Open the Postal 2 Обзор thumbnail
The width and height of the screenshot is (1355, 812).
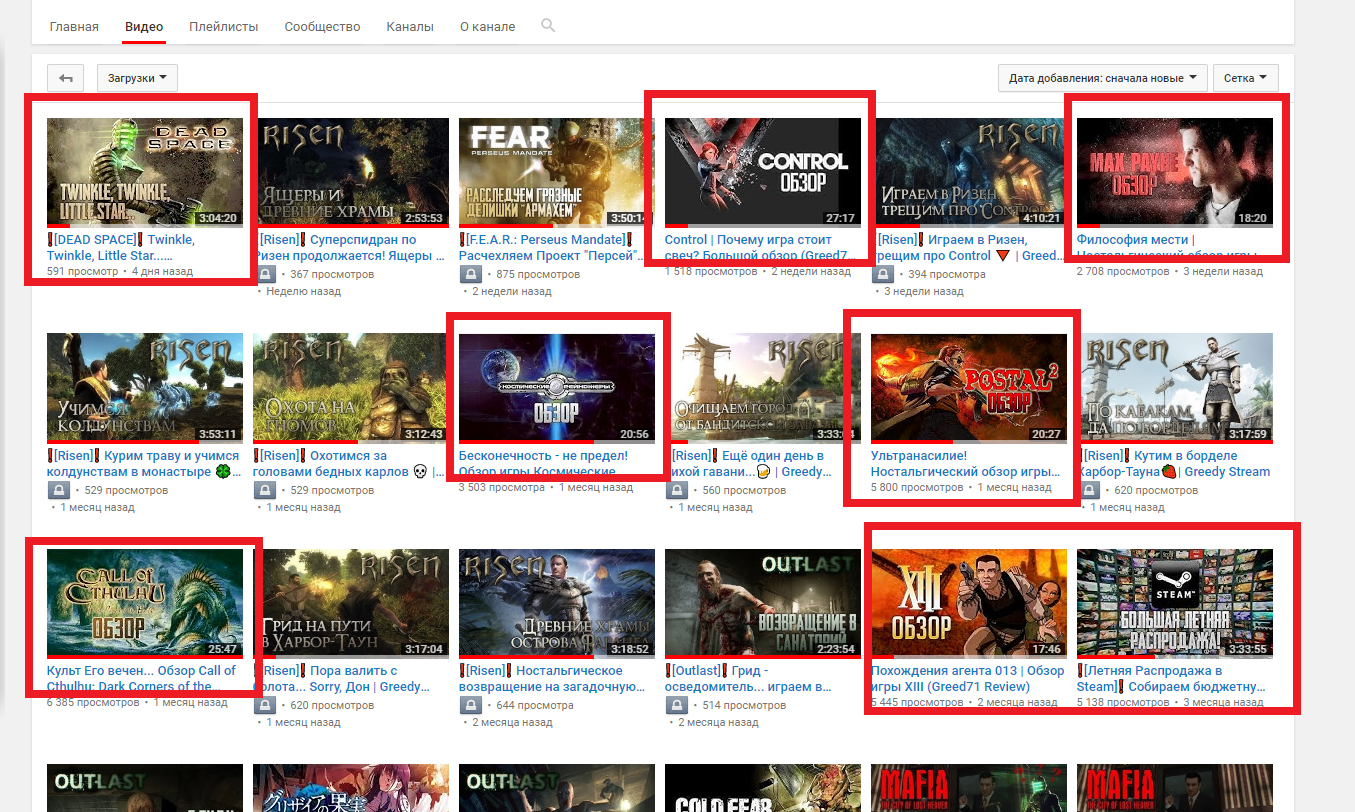tap(969, 388)
